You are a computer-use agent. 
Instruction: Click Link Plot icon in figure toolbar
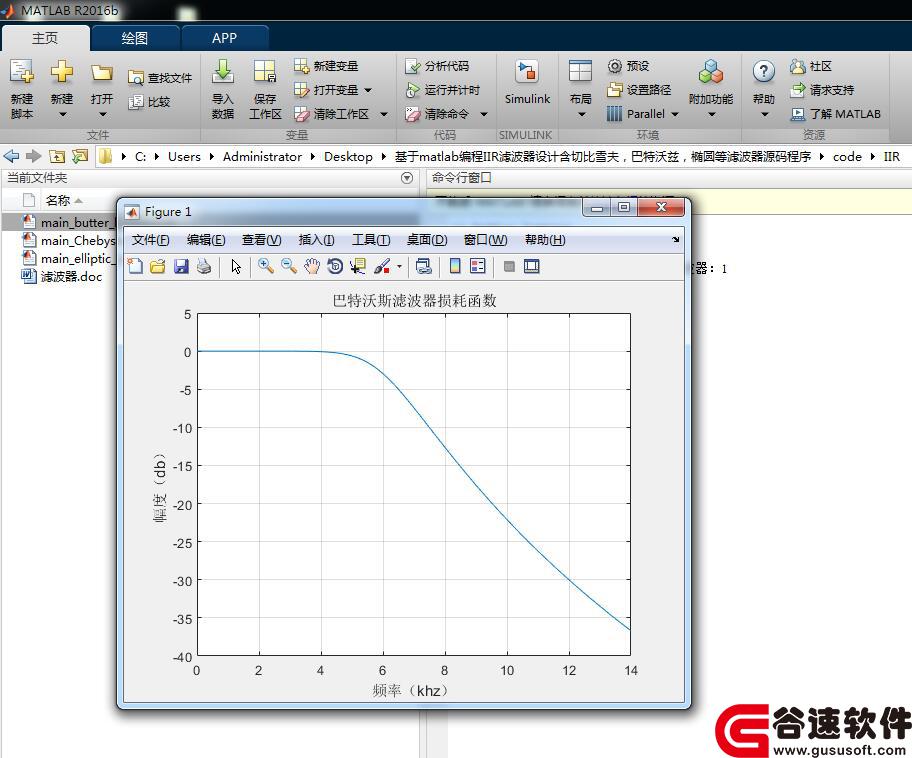pyautogui.click(x=423, y=266)
